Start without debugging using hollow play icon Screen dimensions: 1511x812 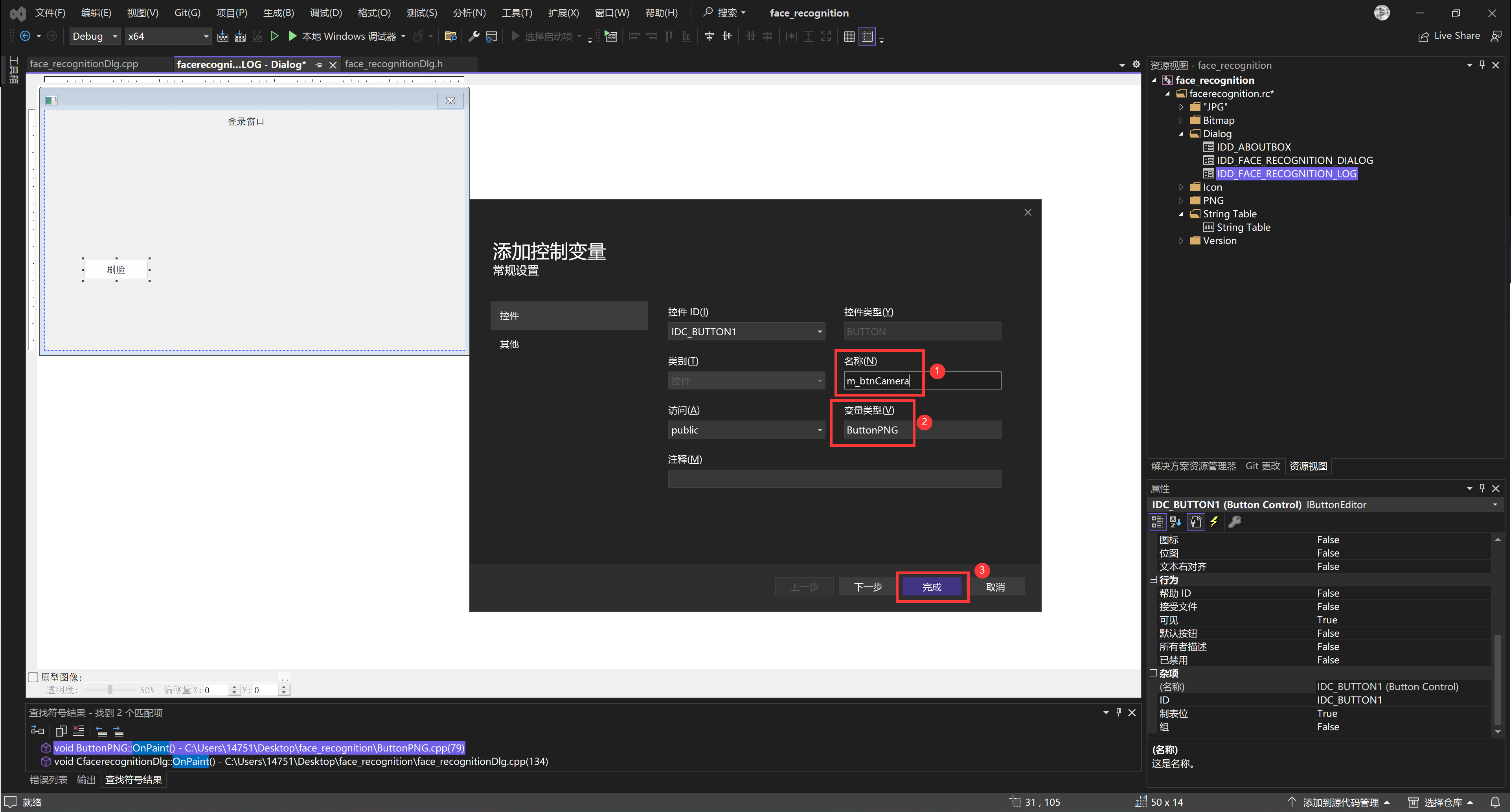point(274,37)
